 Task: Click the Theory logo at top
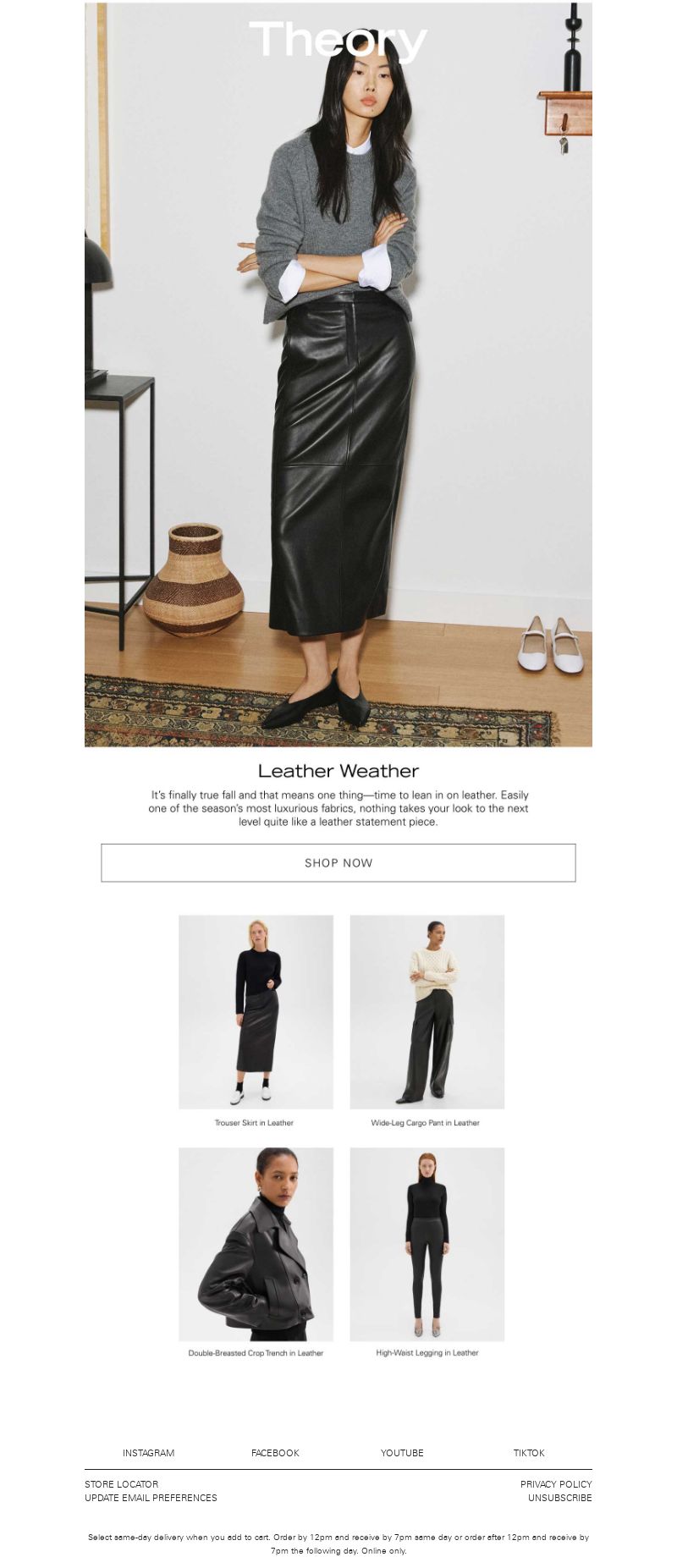click(338, 41)
